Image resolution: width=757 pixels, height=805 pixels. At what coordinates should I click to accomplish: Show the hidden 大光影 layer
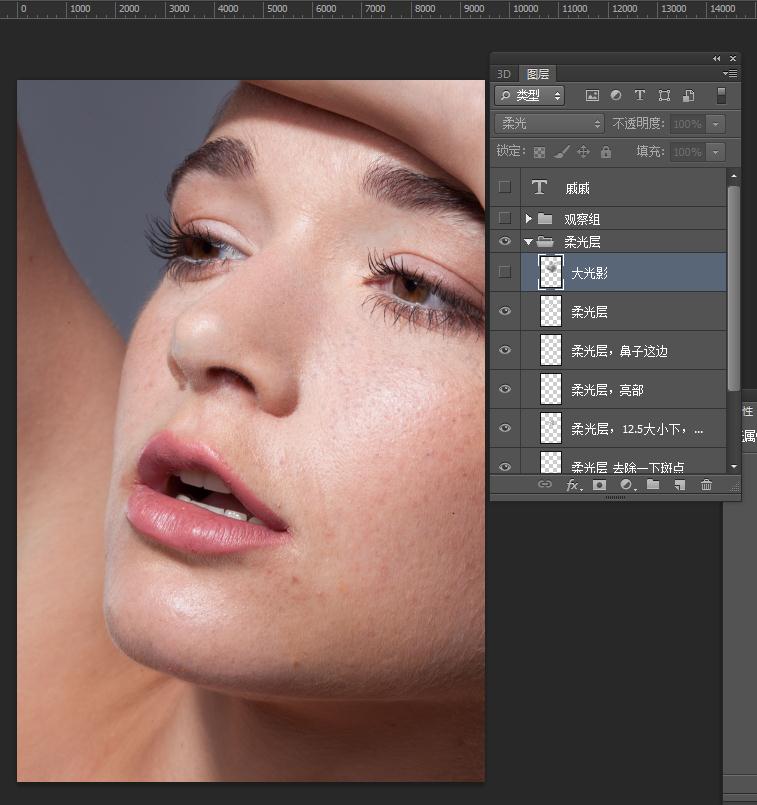coord(505,272)
